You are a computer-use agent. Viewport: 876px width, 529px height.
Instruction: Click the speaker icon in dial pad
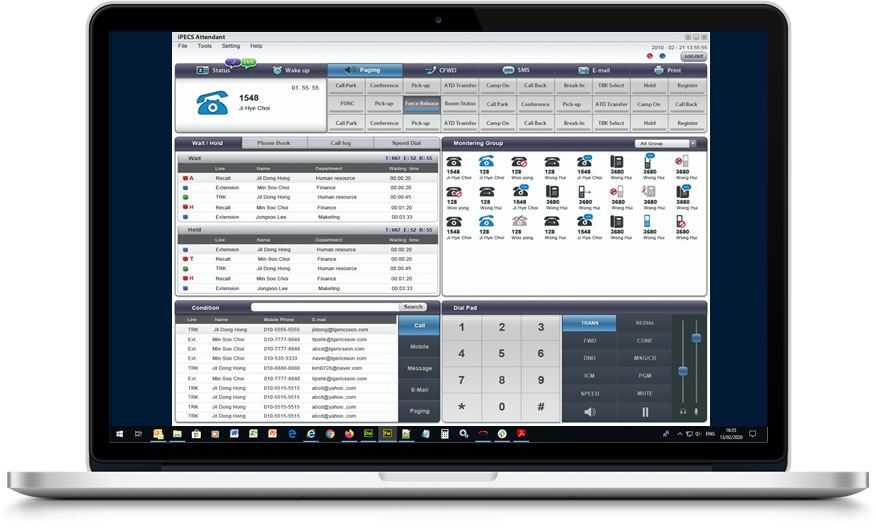[x=590, y=412]
